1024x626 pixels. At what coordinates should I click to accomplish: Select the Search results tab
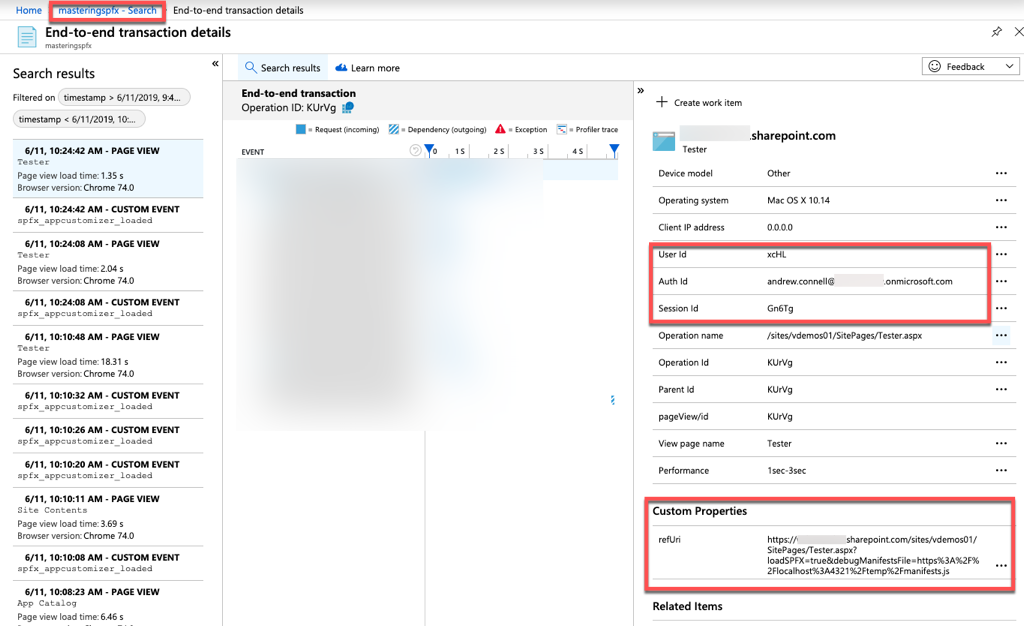tap(281, 67)
